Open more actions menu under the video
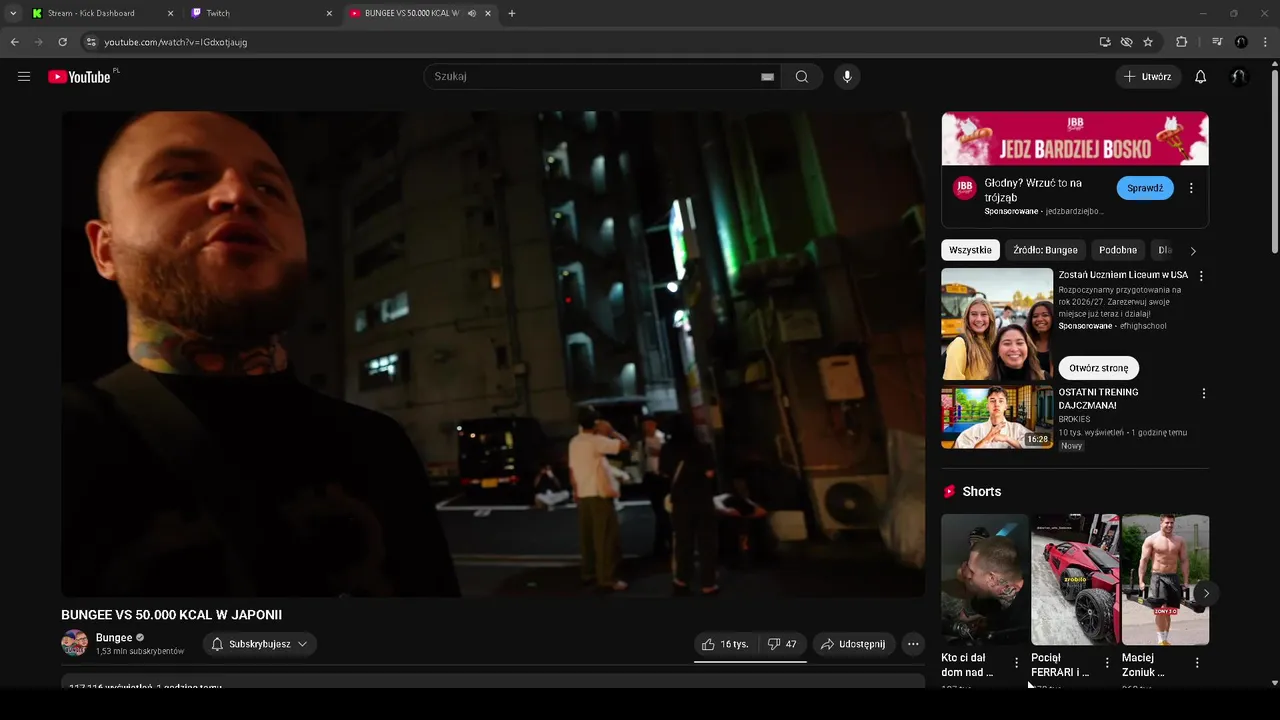This screenshot has height=720, width=1280. [x=913, y=644]
